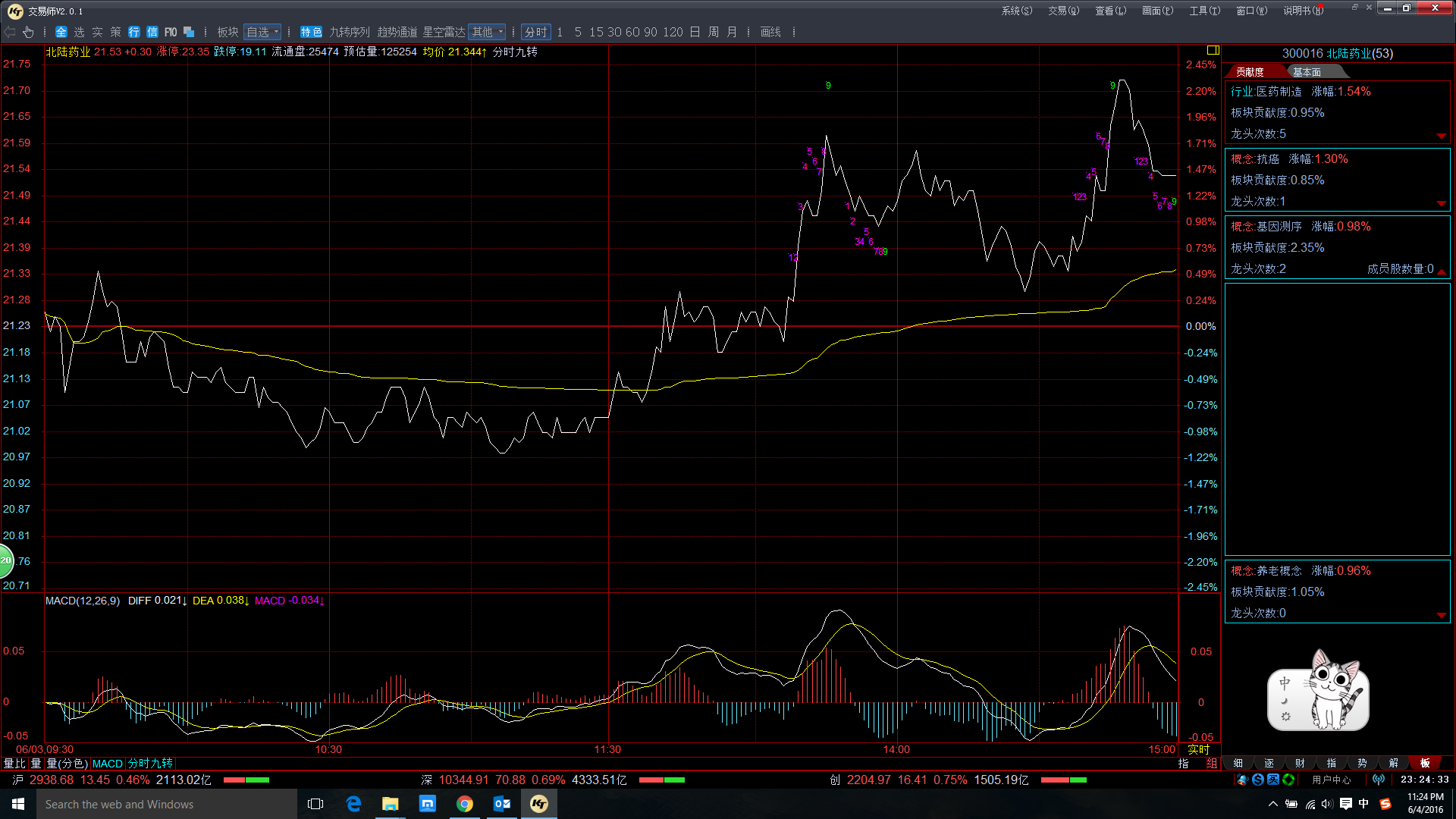Click the blue 行 quotes icon
Screen dimensions: 1456x819
point(134,32)
